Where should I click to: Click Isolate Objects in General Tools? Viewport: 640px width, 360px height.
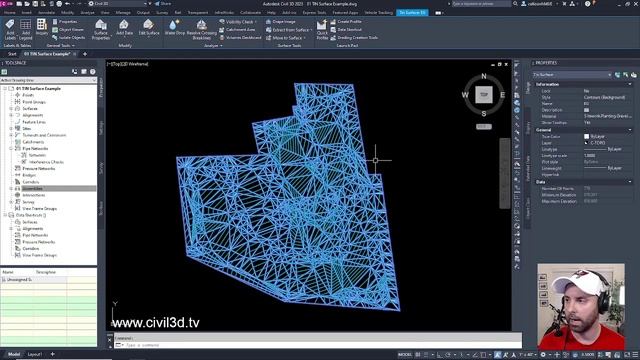[69, 37]
